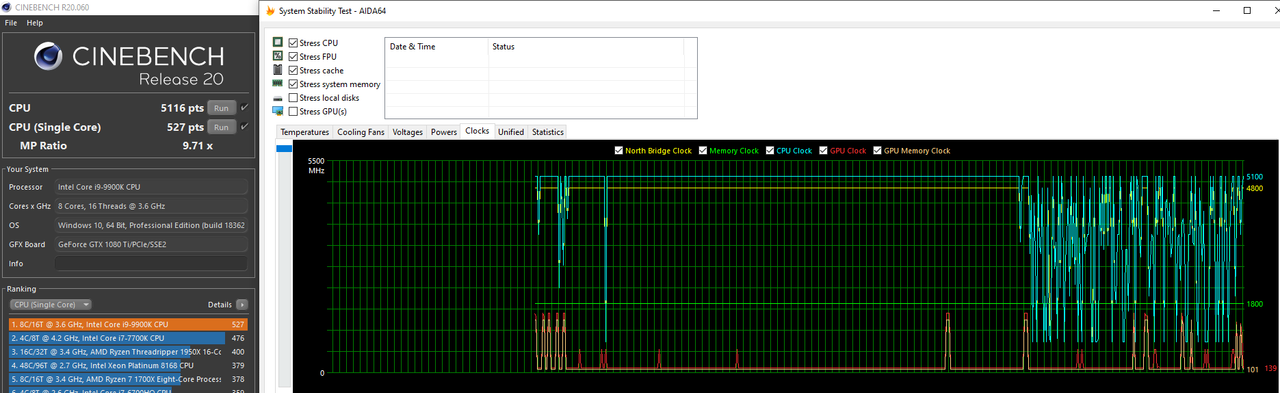This screenshot has width=1280, height=393.
Task: Click the CPU chip icon beside Stress CPU
Action: [x=278, y=43]
